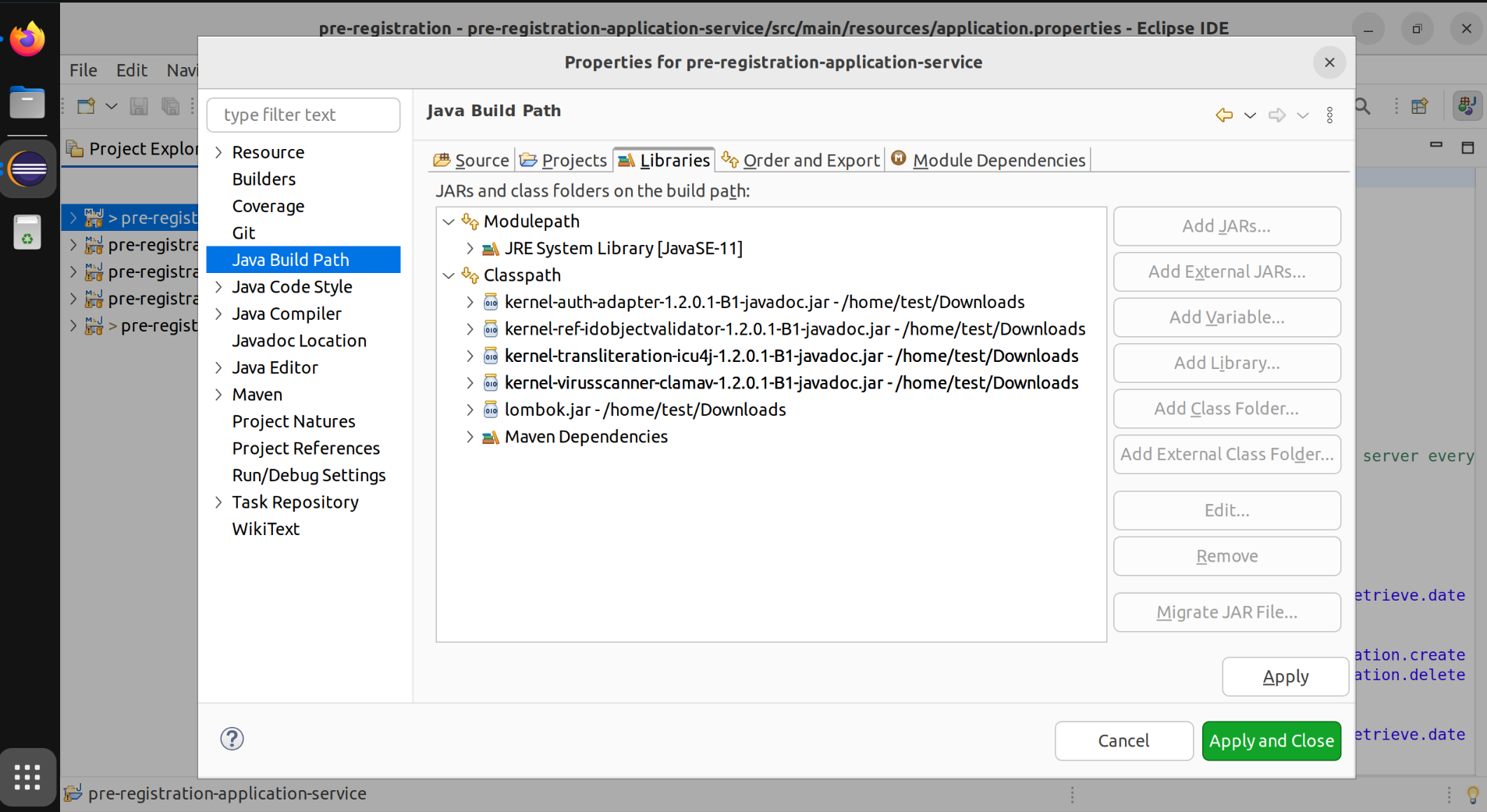Viewport: 1487px width, 812px height.
Task: Click the Remove button
Action: [1226, 556]
